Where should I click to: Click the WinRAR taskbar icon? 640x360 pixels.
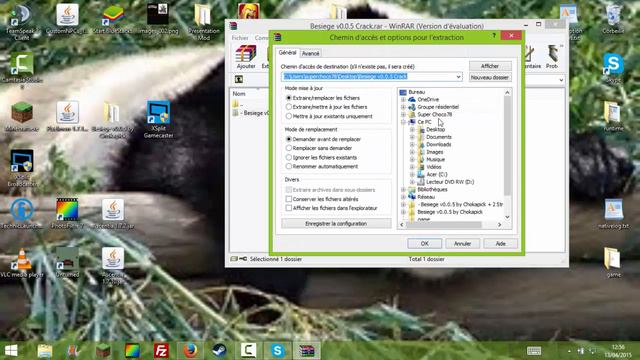point(307,351)
